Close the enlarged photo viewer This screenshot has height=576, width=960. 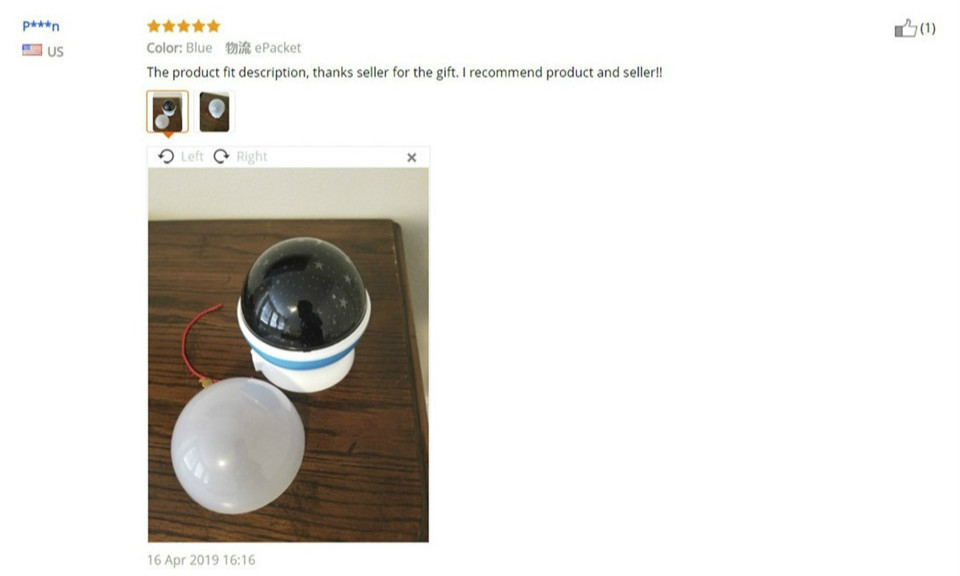(412, 157)
